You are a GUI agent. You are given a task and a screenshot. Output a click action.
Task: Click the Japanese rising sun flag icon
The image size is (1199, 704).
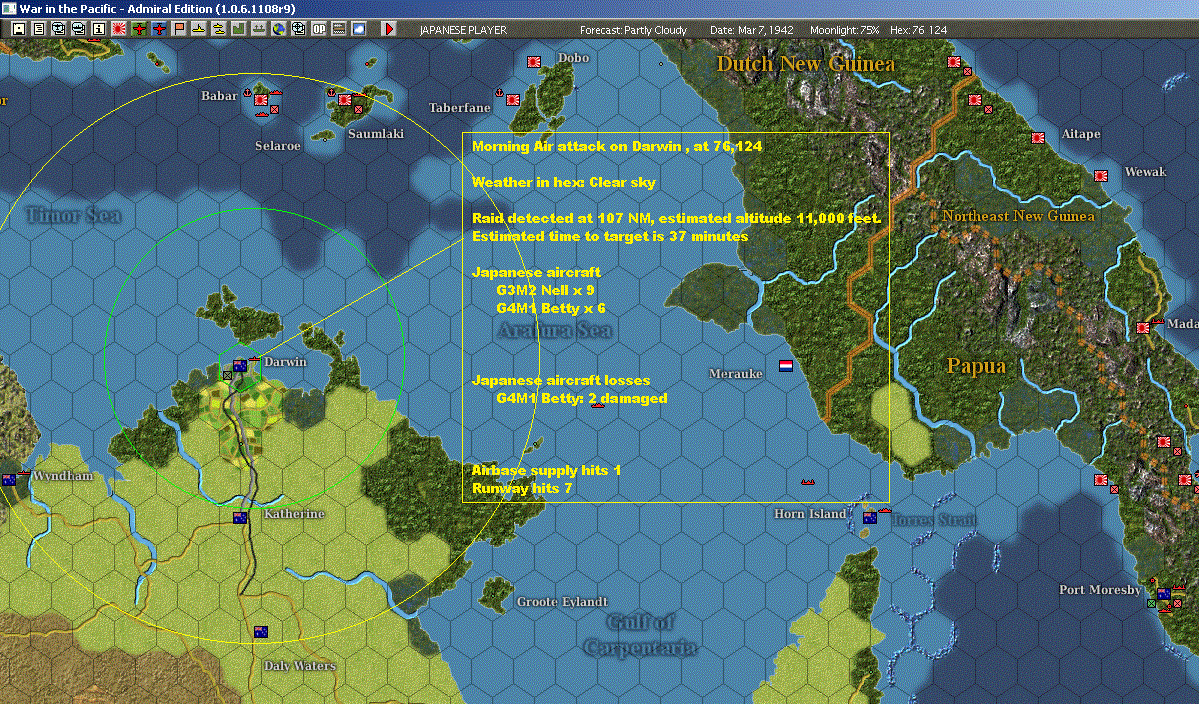[119, 29]
